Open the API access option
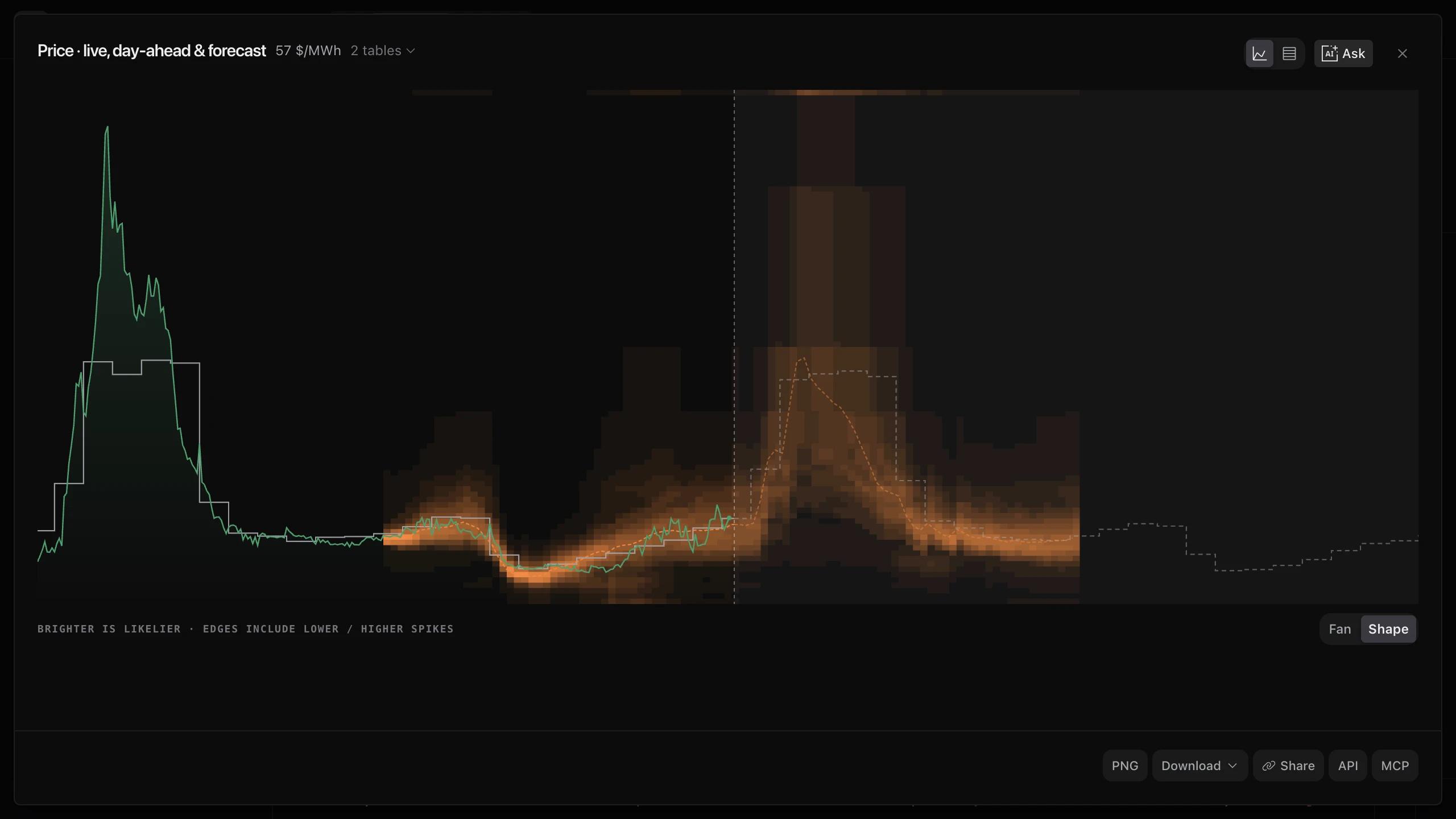Screen dimensions: 1456x819 (1347, 766)
